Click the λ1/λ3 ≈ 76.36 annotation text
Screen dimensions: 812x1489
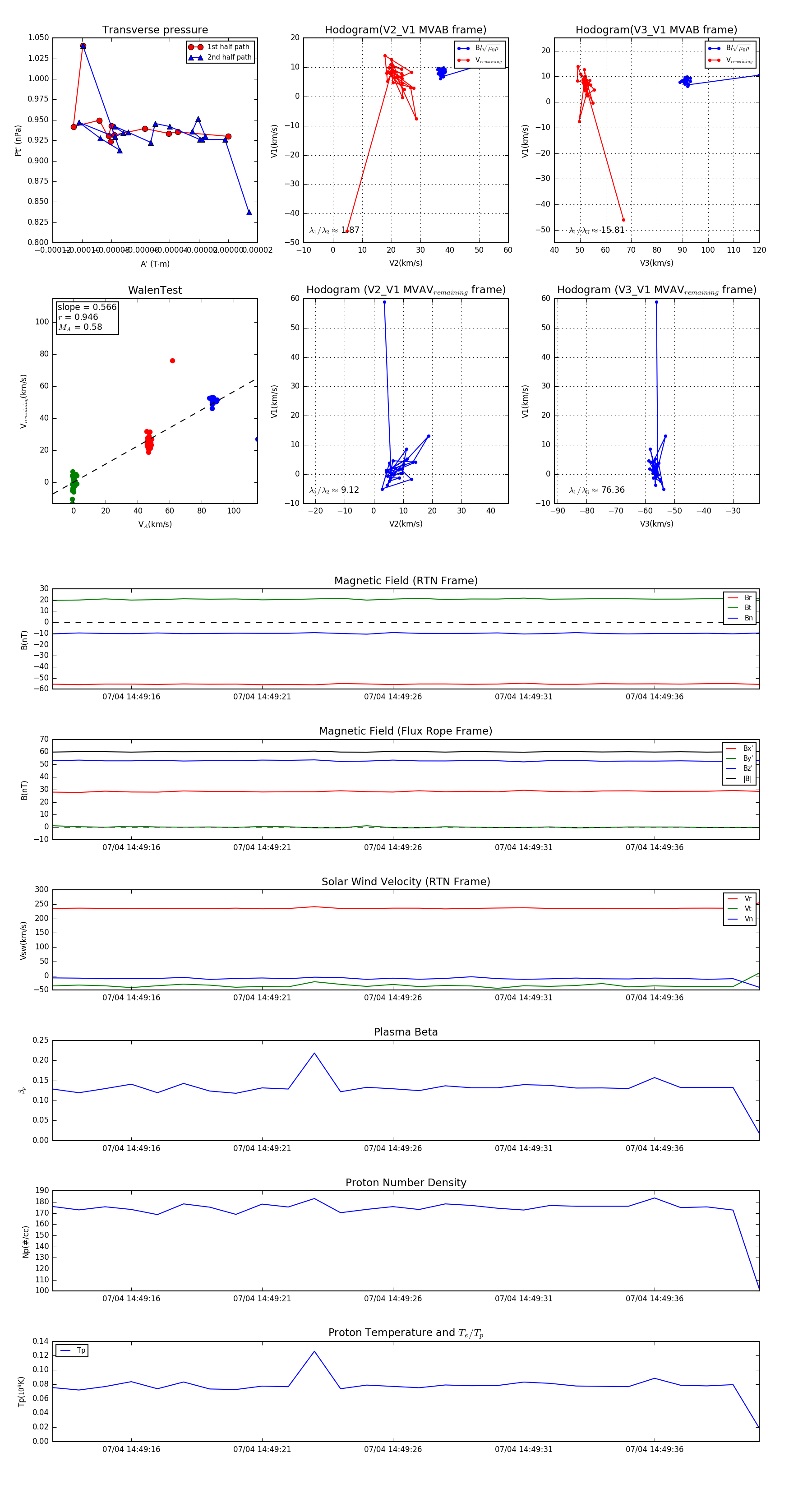pyautogui.click(x=596, y=490)
